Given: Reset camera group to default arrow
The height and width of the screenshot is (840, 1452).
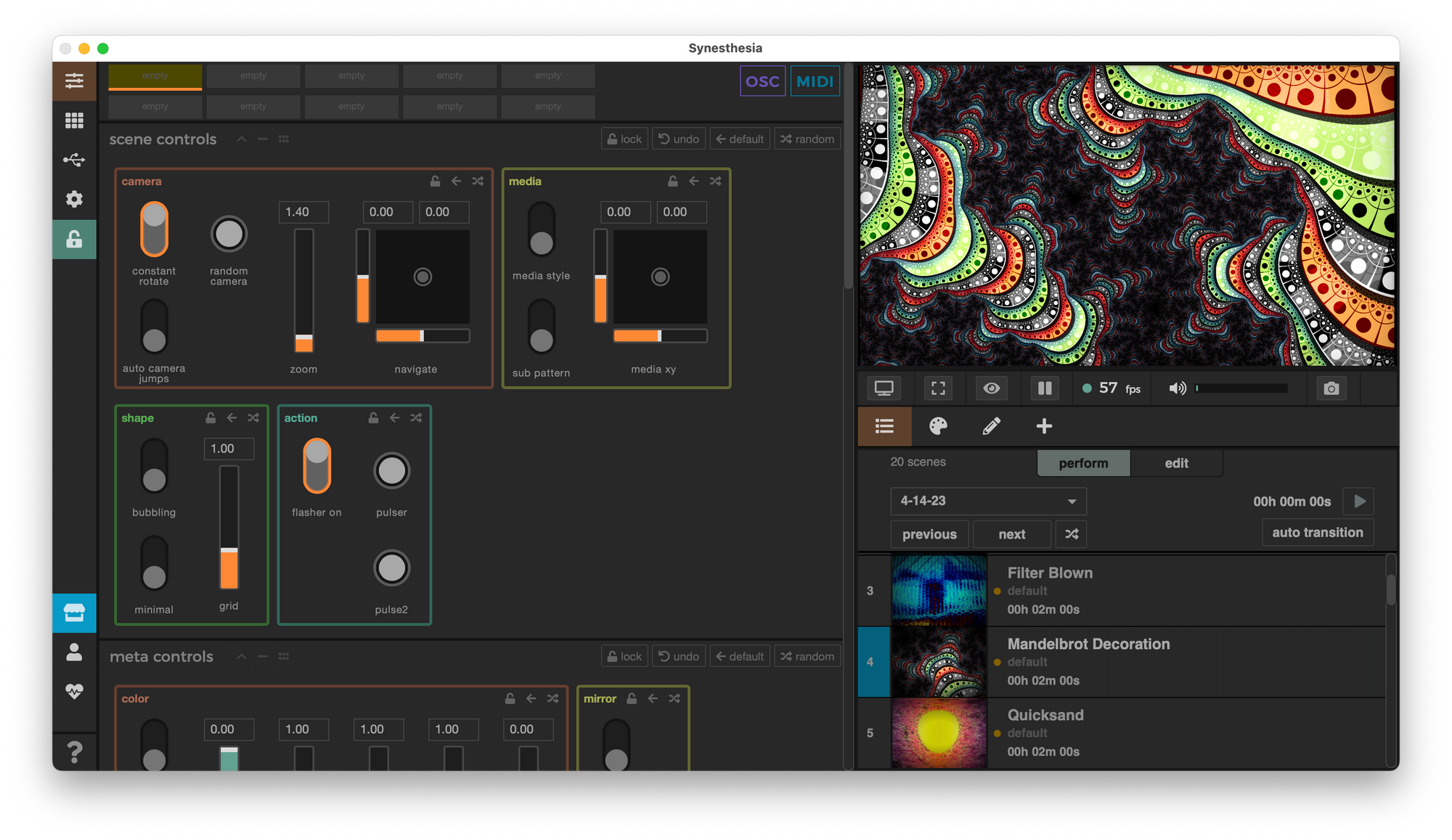Looking at the screenshot, I should click(456, 182).
